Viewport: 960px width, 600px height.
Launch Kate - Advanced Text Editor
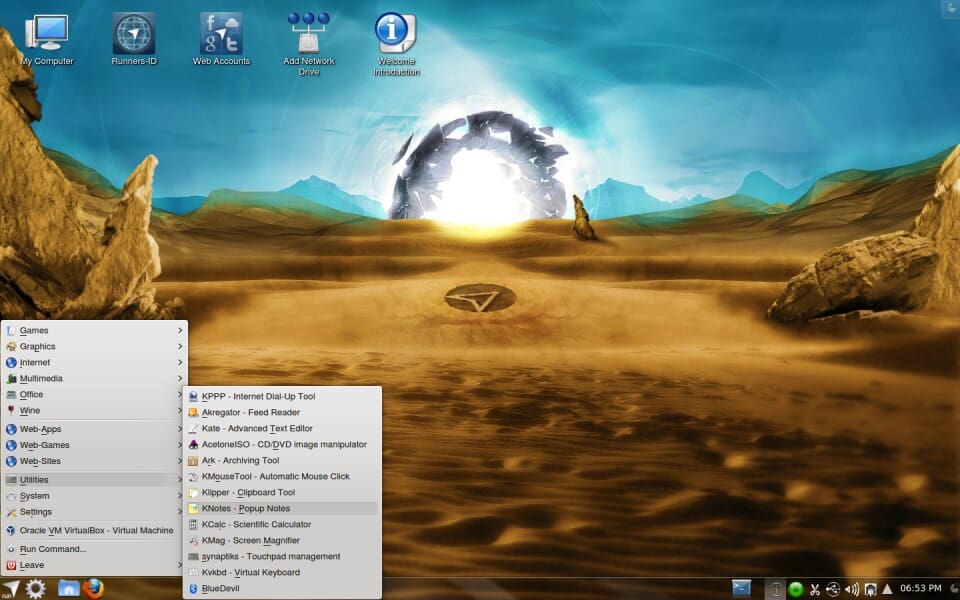[282, 429]
